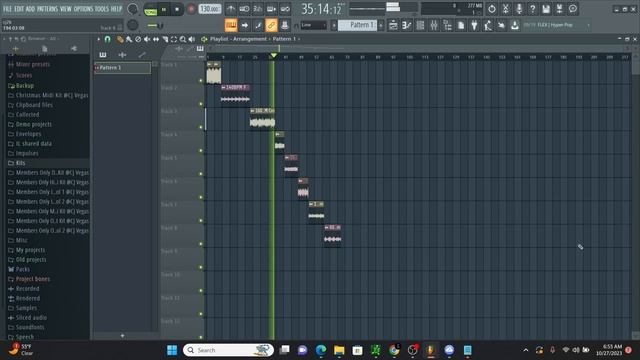
Task: Open the Line snap dropdown
Action: pos(313,25)
